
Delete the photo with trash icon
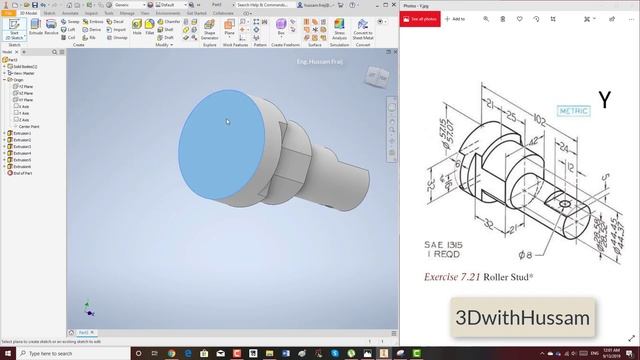click(502, 19)
